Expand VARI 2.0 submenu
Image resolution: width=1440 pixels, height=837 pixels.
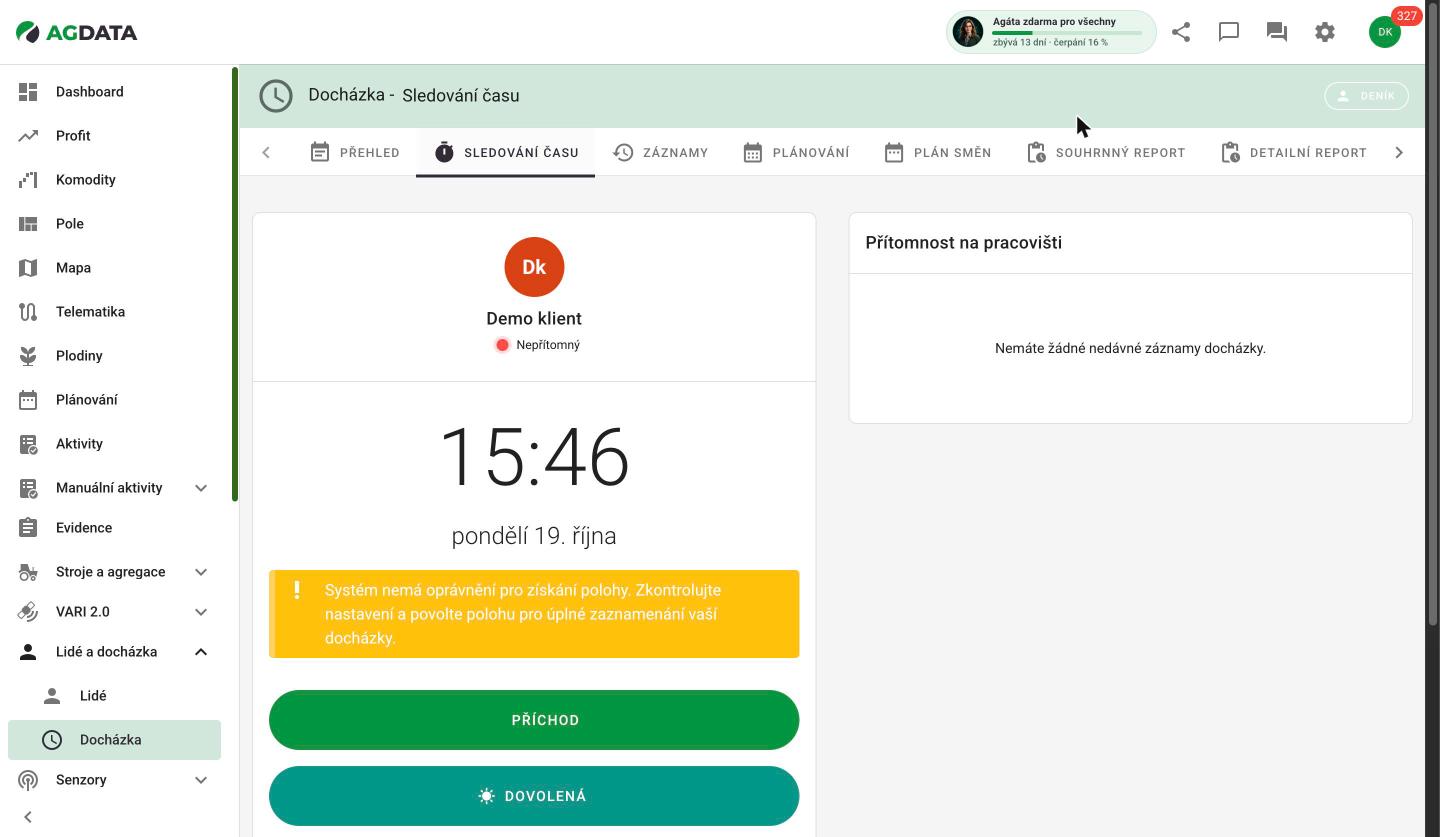click(x=201, y=612)
